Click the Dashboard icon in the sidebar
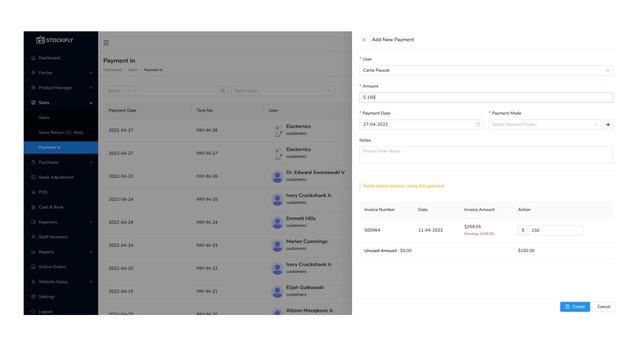 pyautogui.click(x=33, y=58)
